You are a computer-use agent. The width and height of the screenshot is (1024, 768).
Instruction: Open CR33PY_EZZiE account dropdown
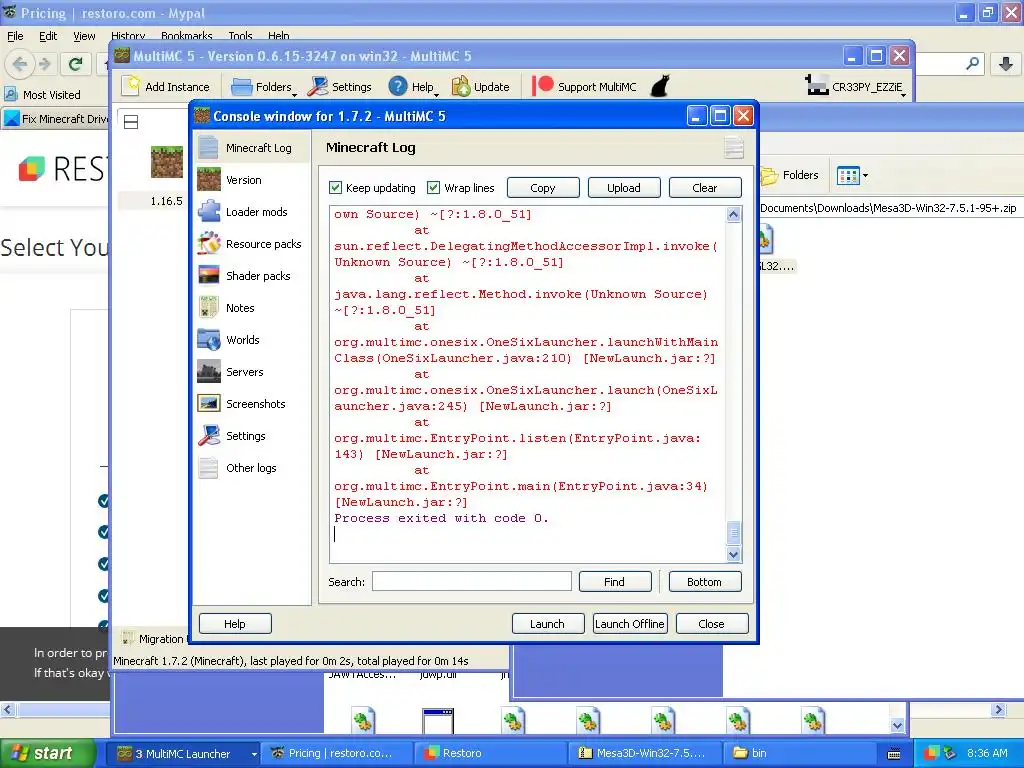pyautogui.click(x=856, y=87)
